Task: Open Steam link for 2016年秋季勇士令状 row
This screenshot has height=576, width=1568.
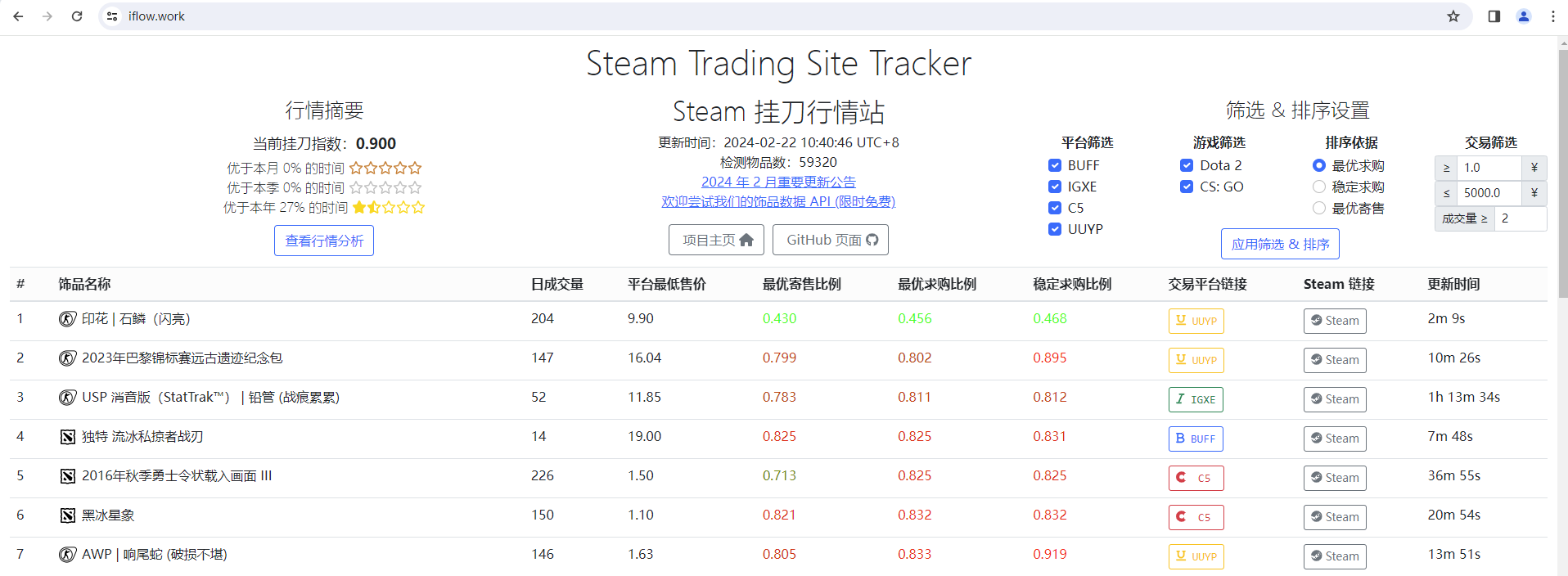Action: 1335,478
